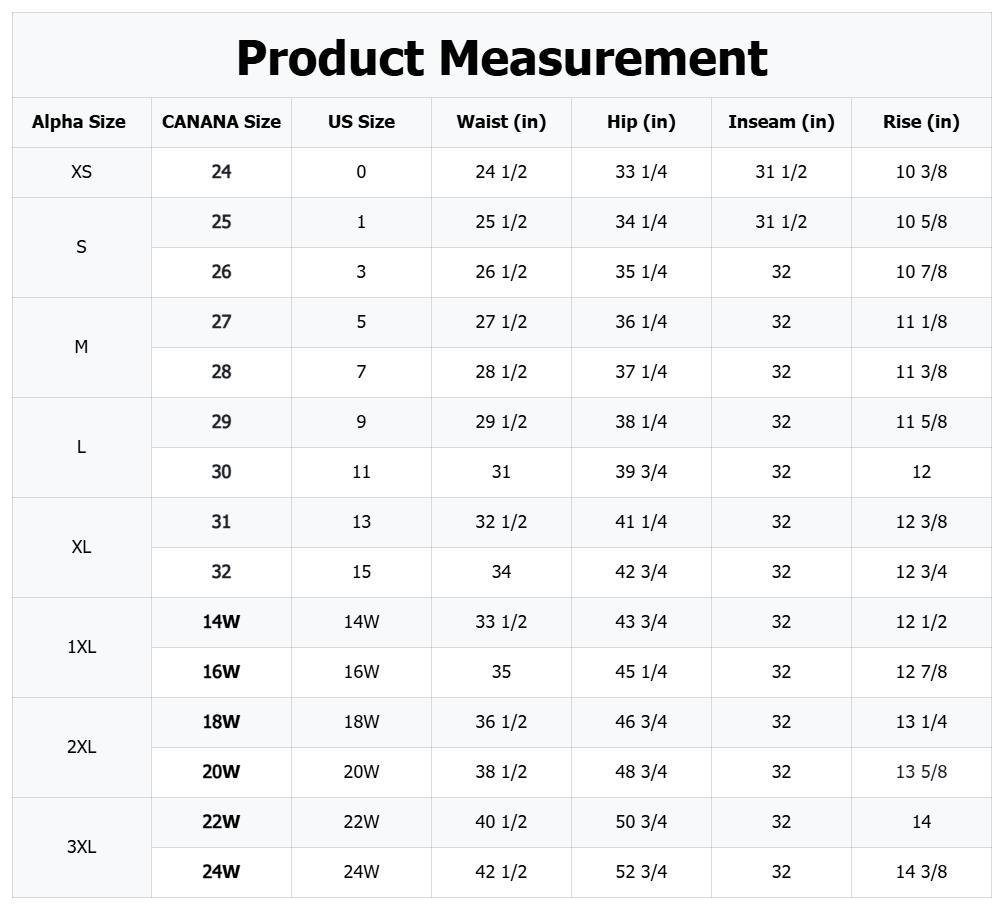Click the 1XL alpha size cell
1004x910 pixels.
(81, 647)
